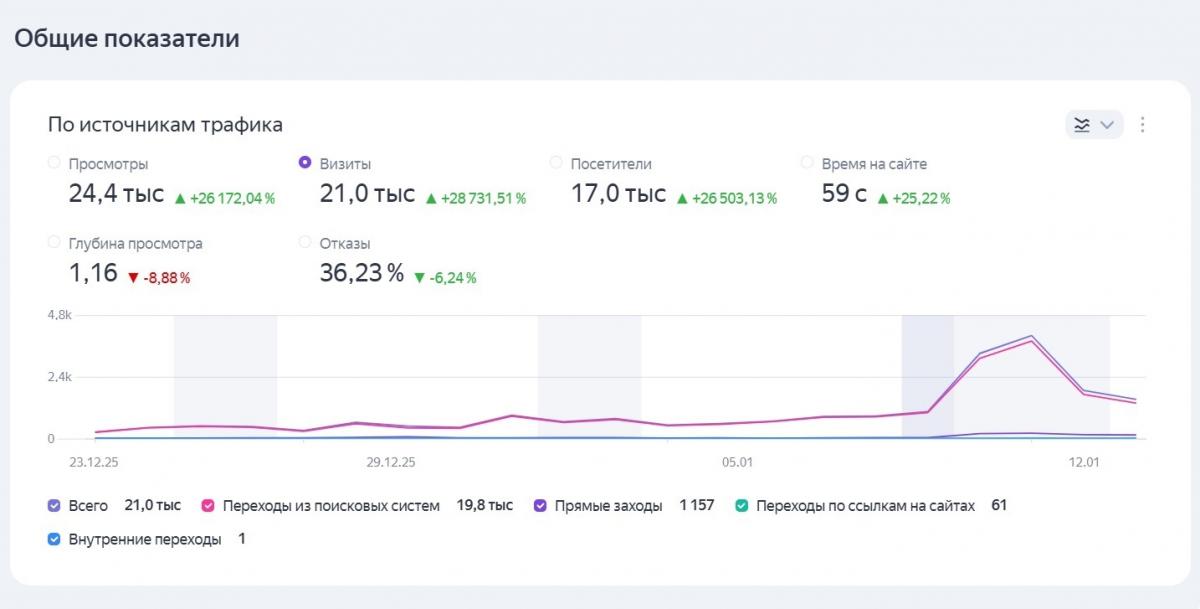Toggle the Всего series checkbox
This screenshot has width=1200, height=609.
55,506
